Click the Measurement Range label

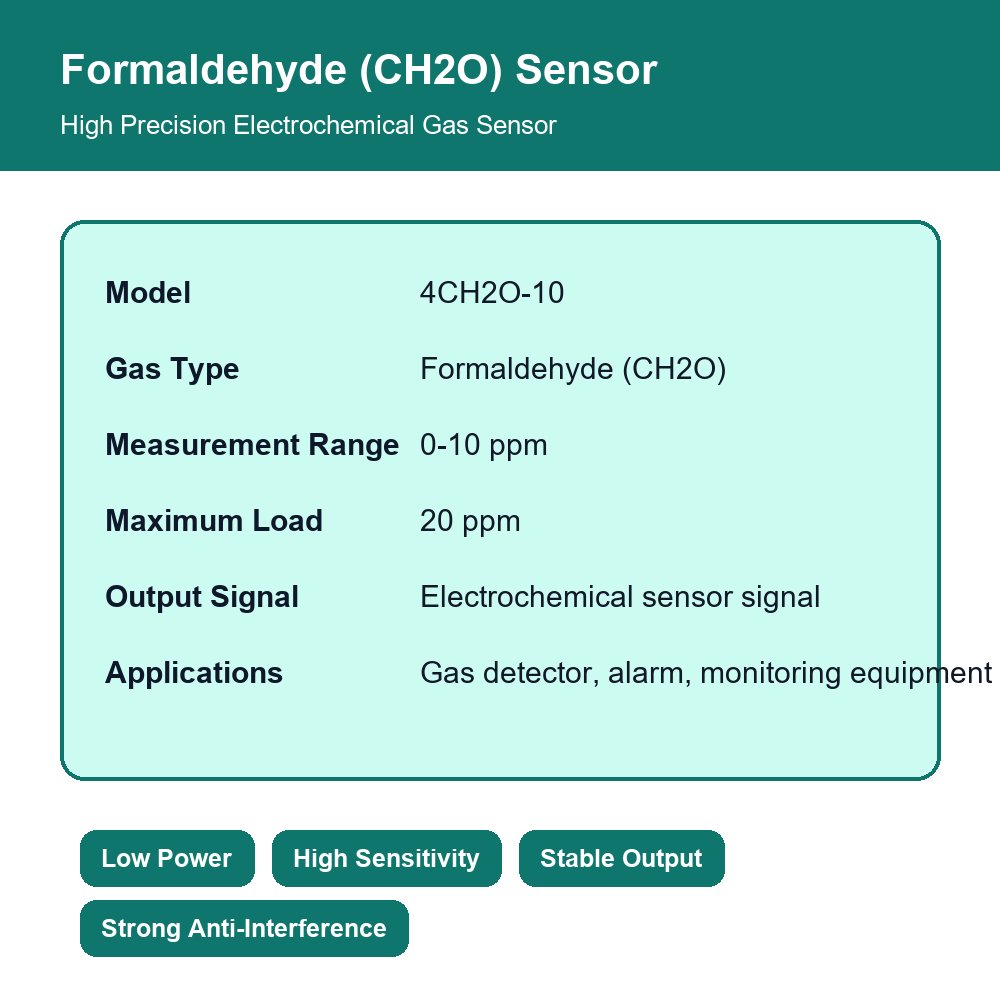pos(252,445)
